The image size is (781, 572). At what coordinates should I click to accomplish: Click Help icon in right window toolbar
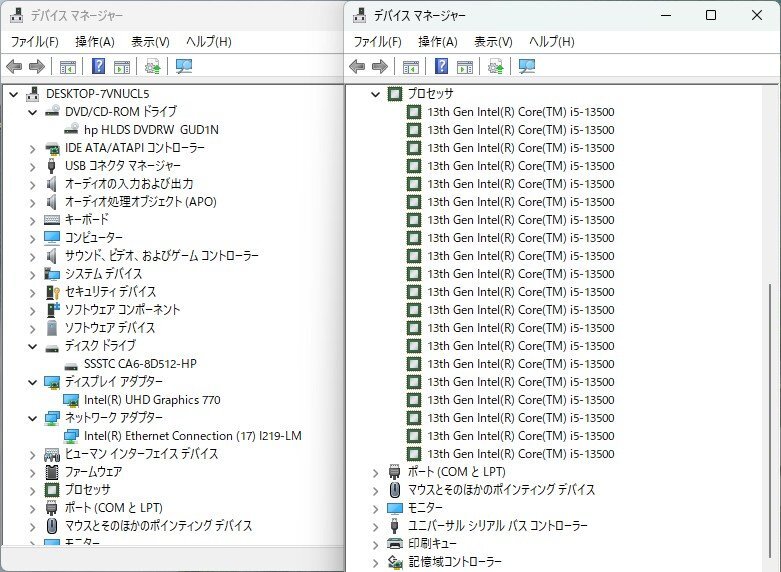441,66
